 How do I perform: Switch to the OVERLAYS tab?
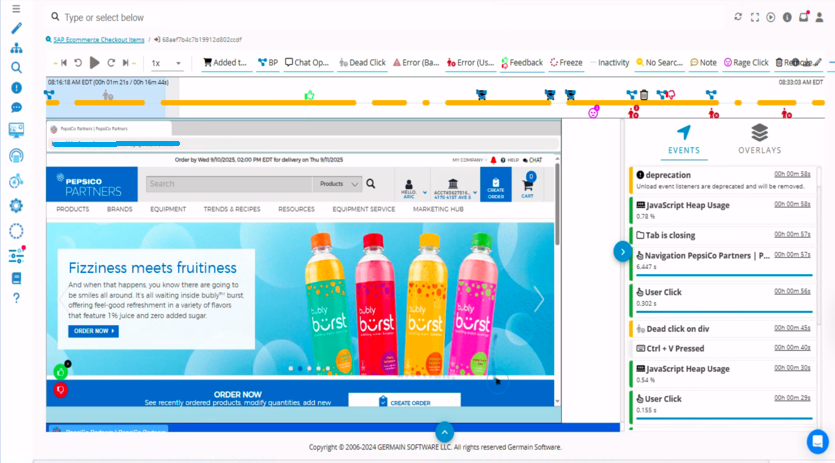[759, 140]
